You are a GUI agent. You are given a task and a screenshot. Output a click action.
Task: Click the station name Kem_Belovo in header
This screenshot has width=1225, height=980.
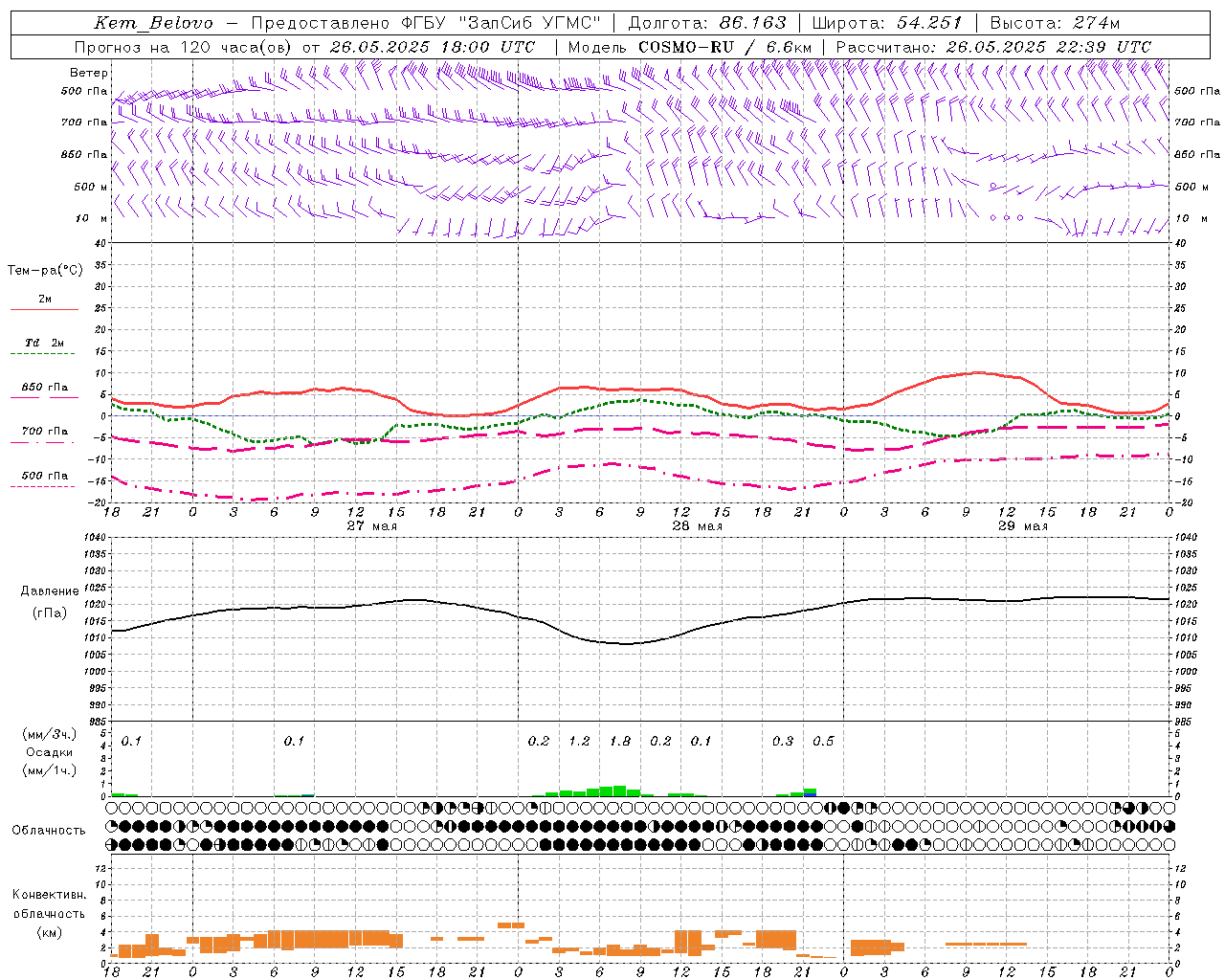153,23
